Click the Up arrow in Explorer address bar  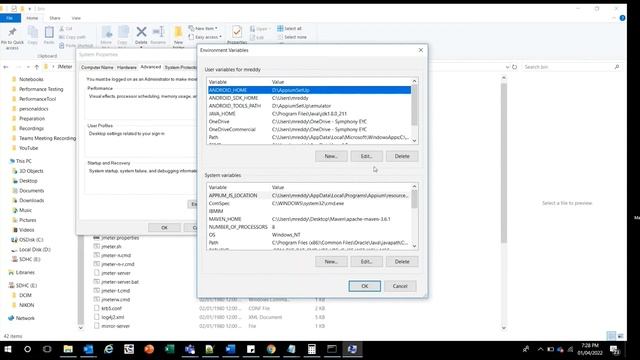(x=37, y=67)
